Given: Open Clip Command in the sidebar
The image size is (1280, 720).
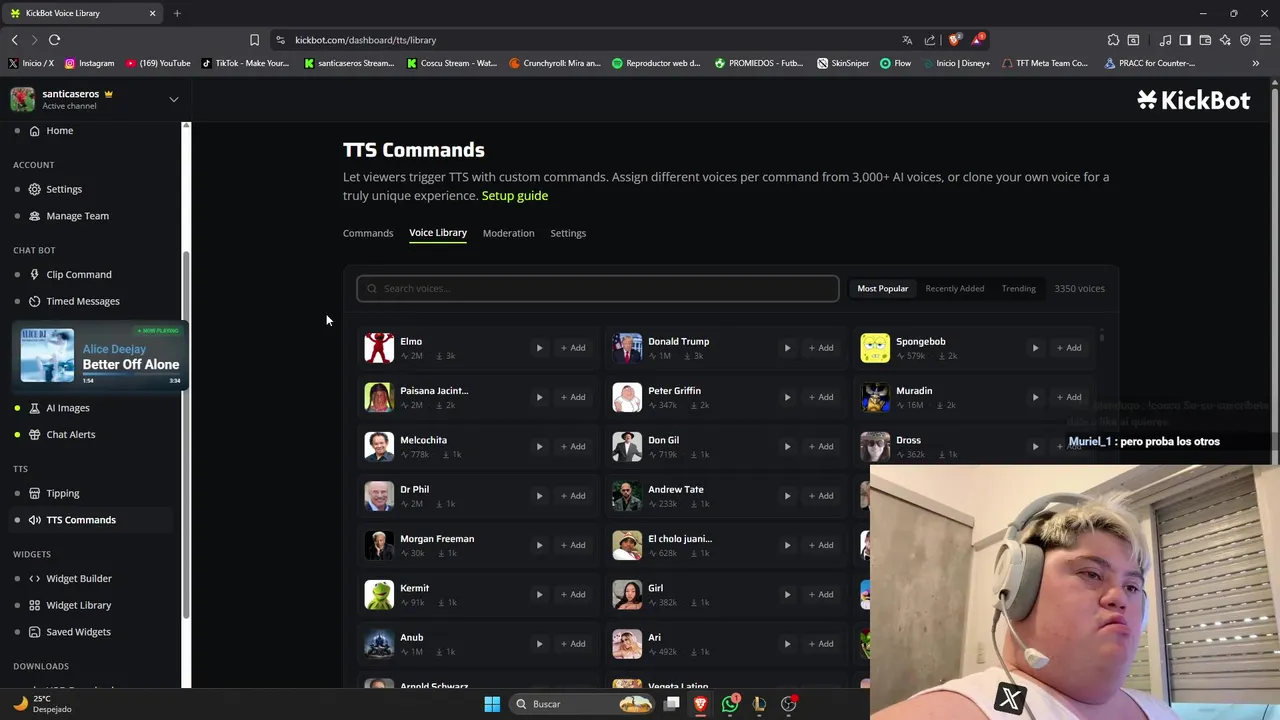Looking at the screenshot, I should point(79,274).
